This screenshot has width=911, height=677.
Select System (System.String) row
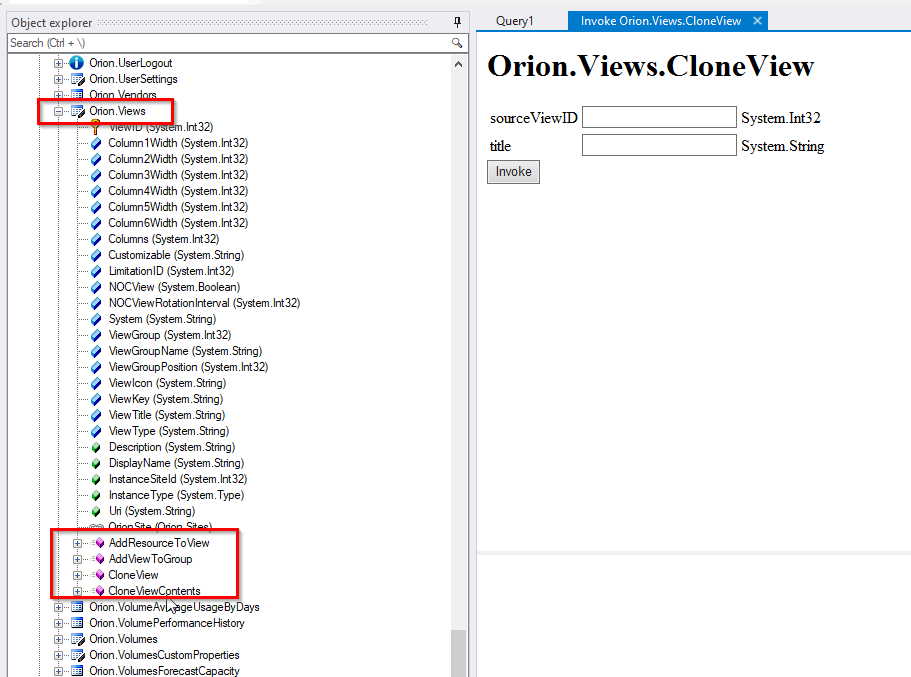click(162, 319)
